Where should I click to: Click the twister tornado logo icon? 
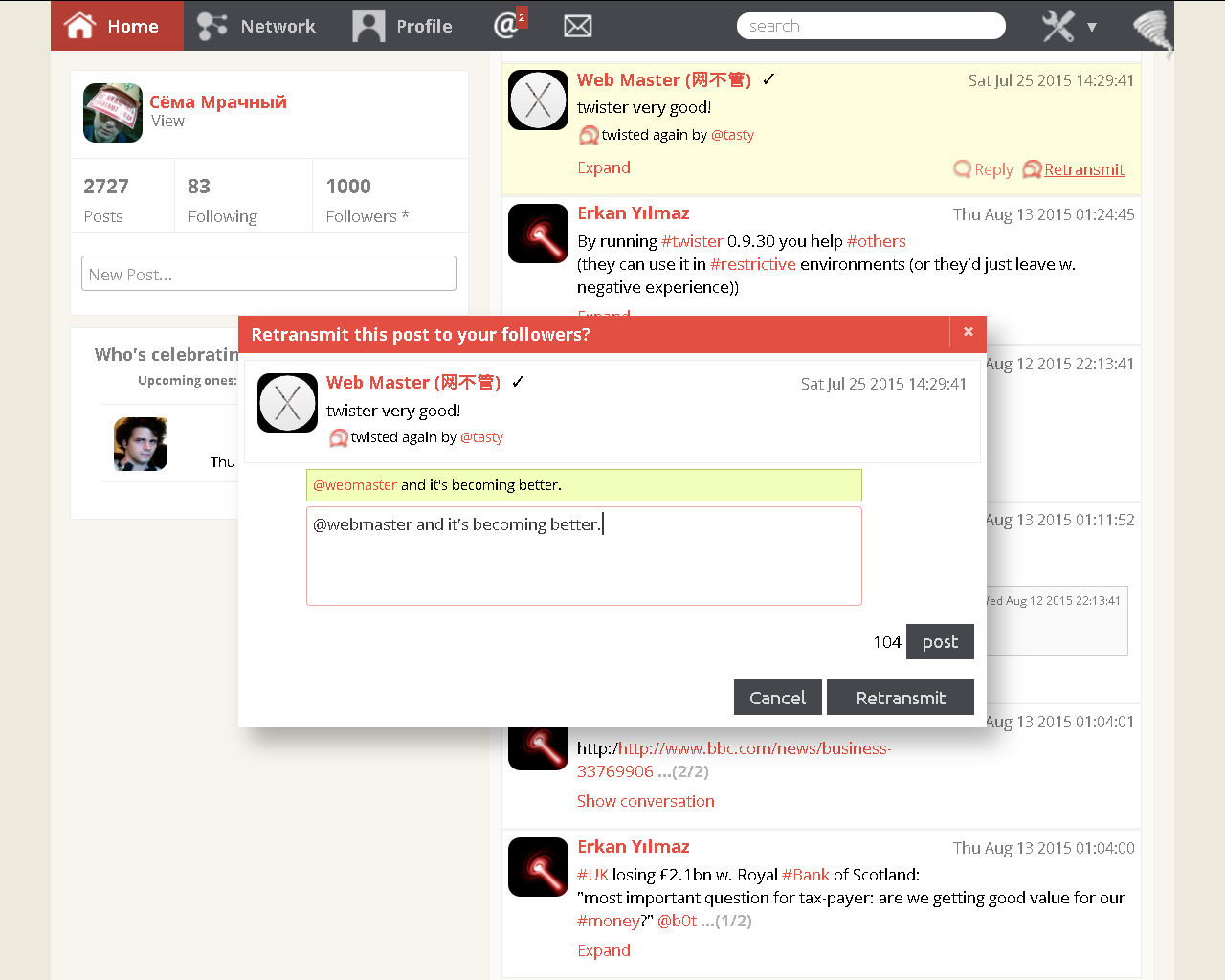(x=1151, y=31)
